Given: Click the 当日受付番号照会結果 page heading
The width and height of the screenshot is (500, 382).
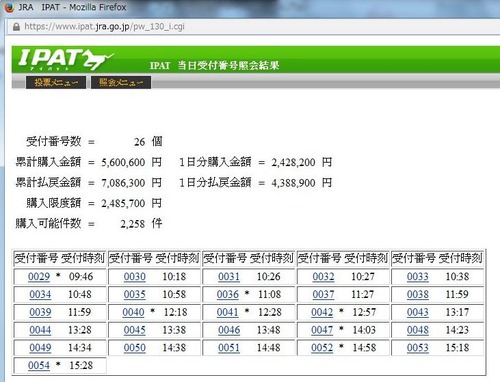Looking at the screenshot, I should point(228,65).
